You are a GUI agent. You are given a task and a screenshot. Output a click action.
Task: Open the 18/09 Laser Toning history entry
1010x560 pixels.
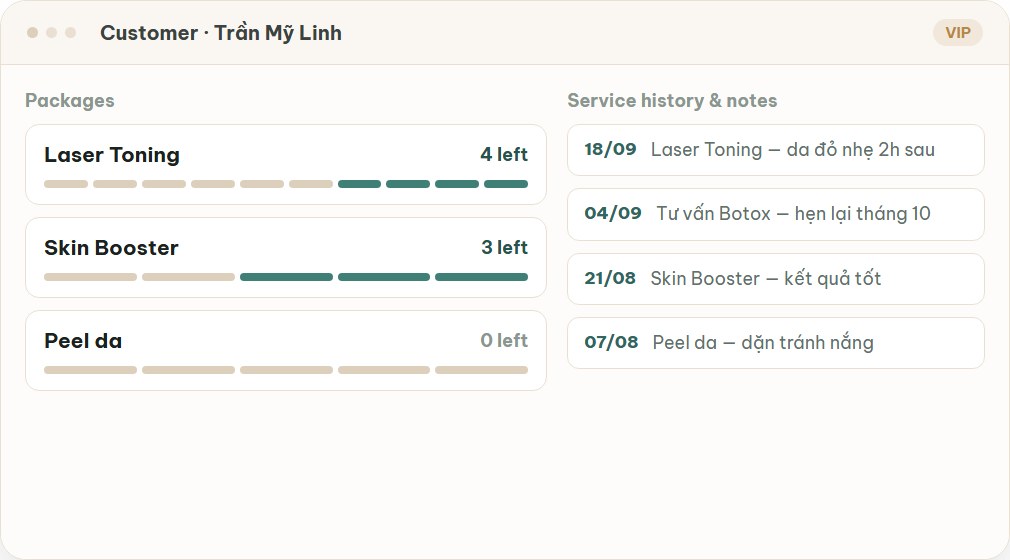coord(776,150)
